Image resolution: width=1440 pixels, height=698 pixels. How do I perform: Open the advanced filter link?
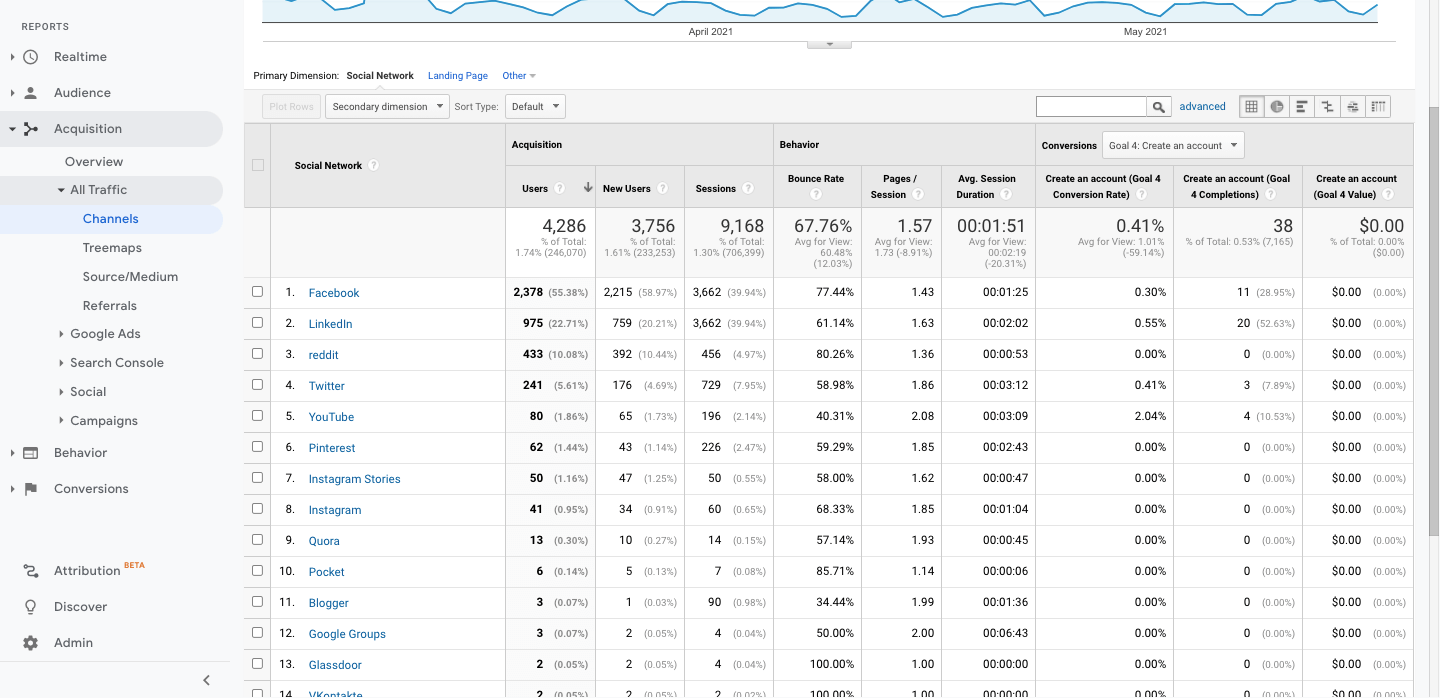[x=1202, y=107]
